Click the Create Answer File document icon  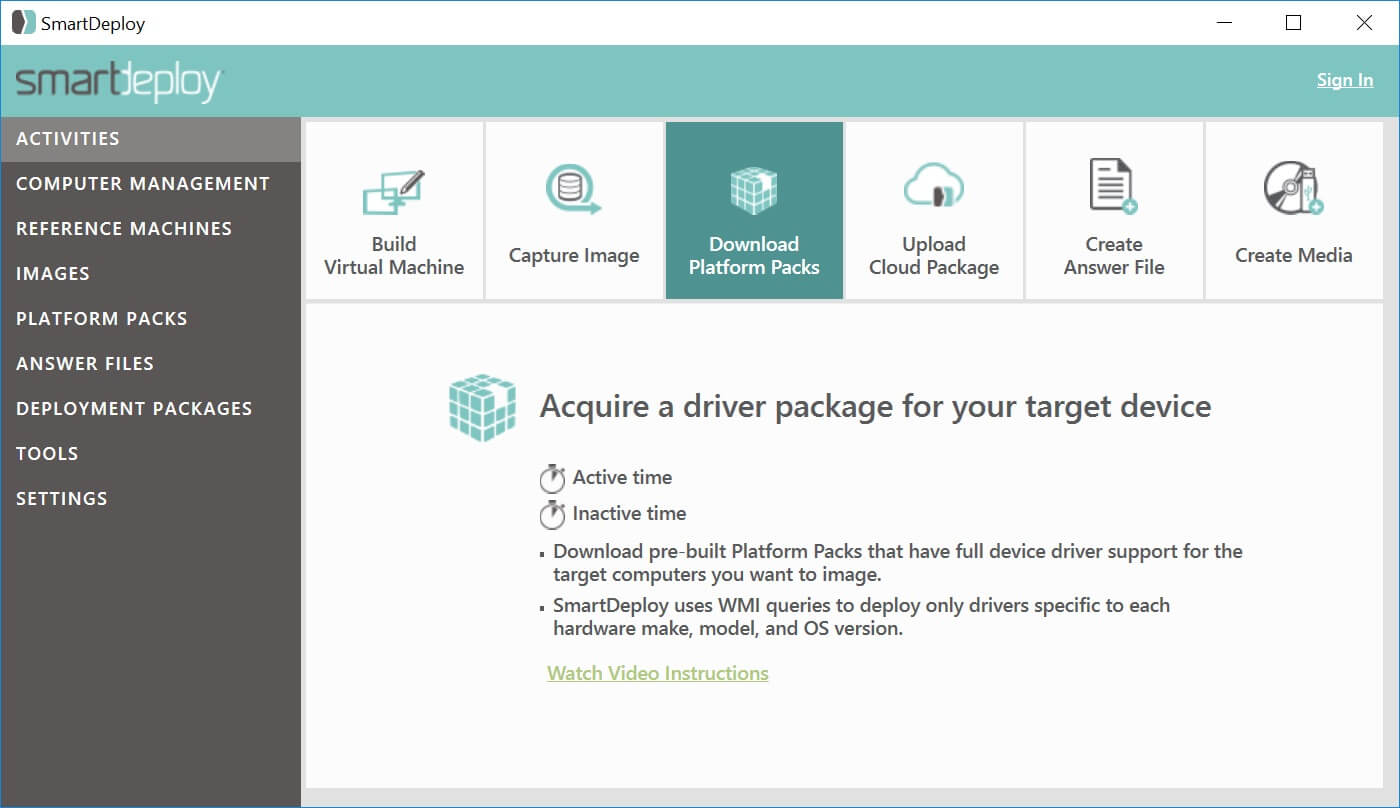pos(1113,188)
